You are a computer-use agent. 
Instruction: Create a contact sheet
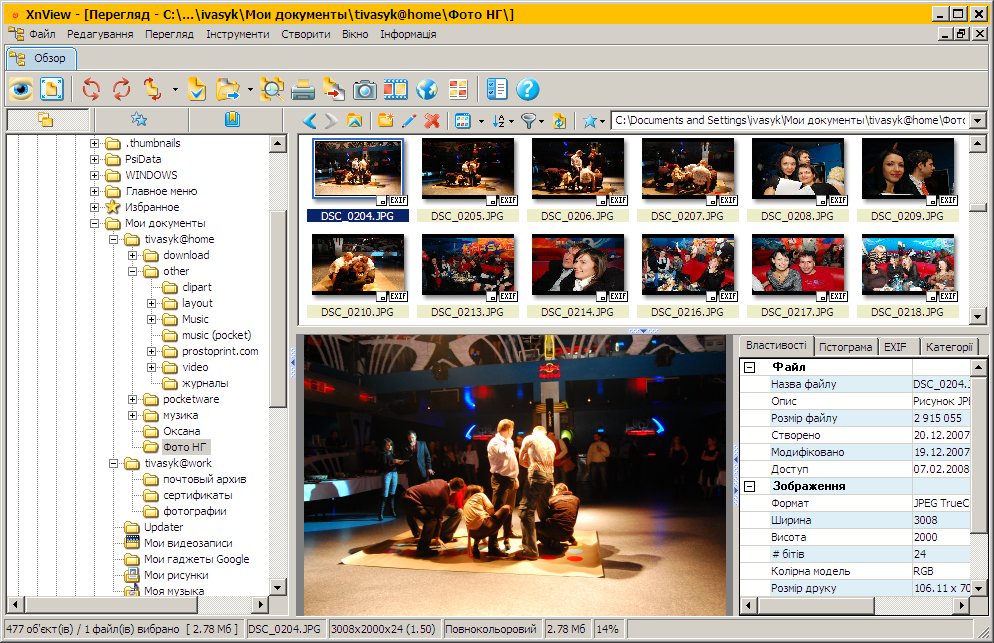coord(458,89)
